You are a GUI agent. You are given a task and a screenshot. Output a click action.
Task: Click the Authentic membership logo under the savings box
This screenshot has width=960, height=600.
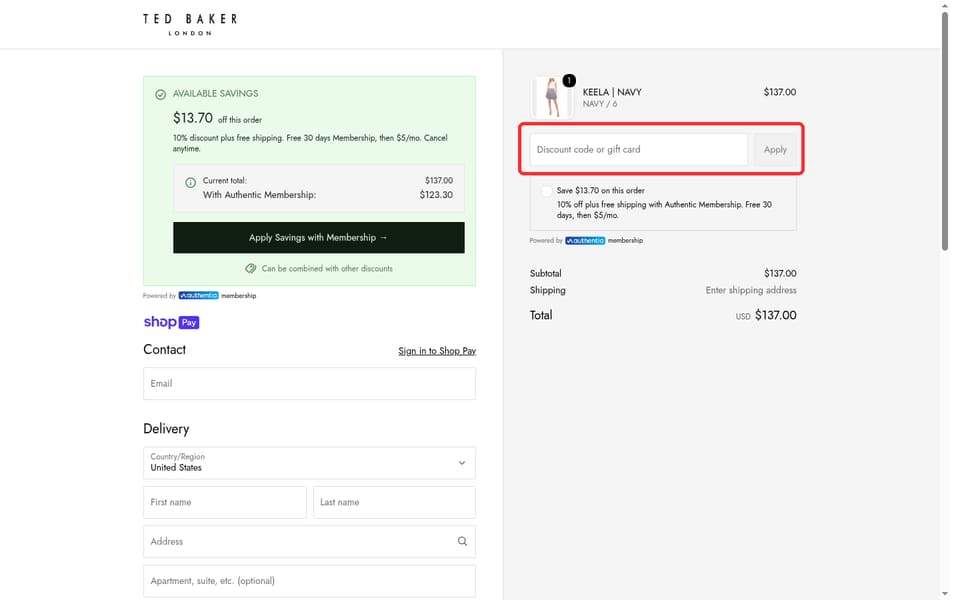198,295
